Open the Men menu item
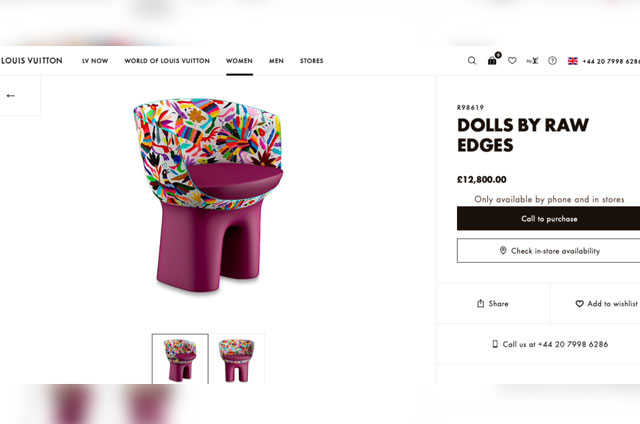 pyautogui.click(x=276, y=61)
